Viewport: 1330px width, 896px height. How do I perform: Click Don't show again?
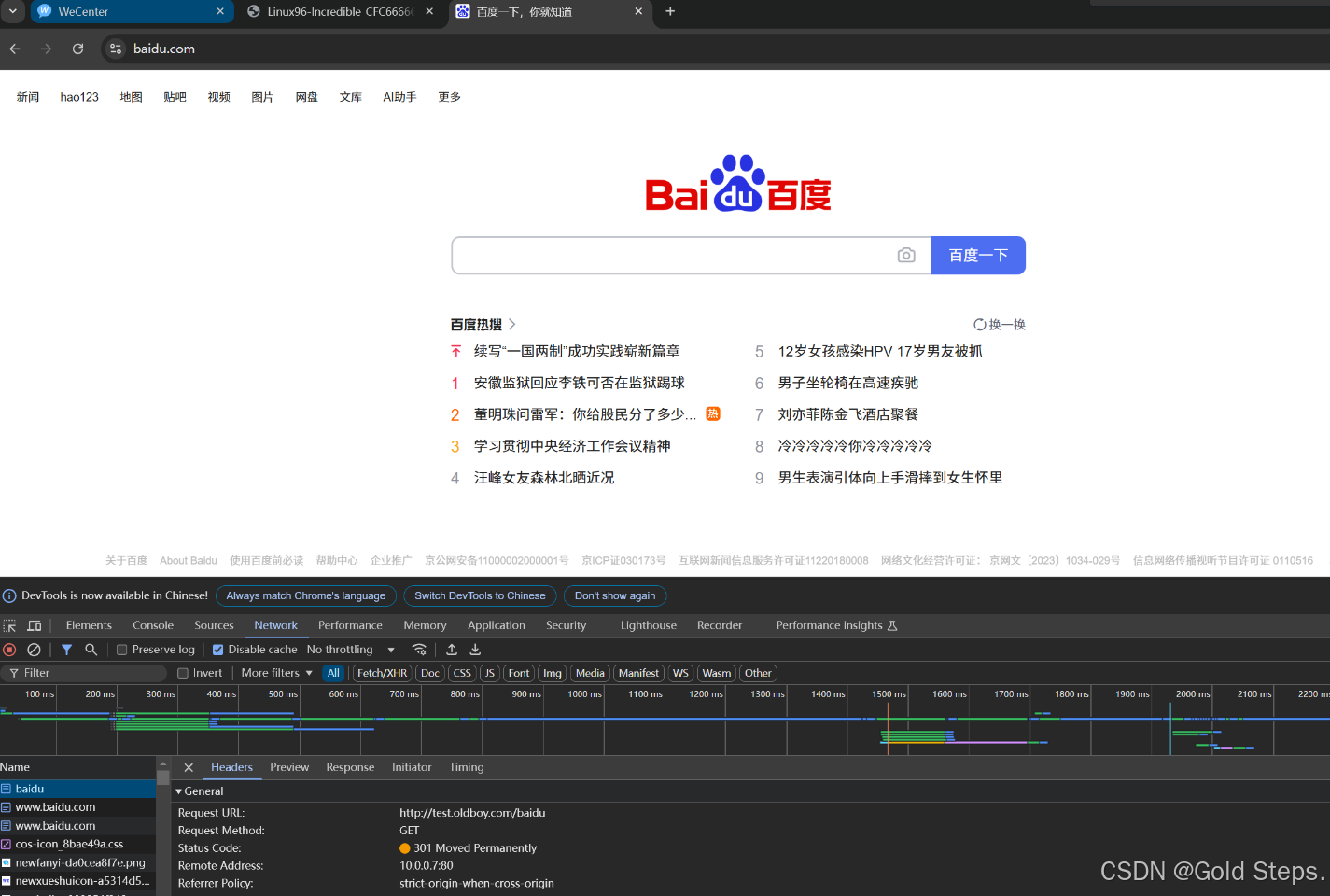pos(615,595)
